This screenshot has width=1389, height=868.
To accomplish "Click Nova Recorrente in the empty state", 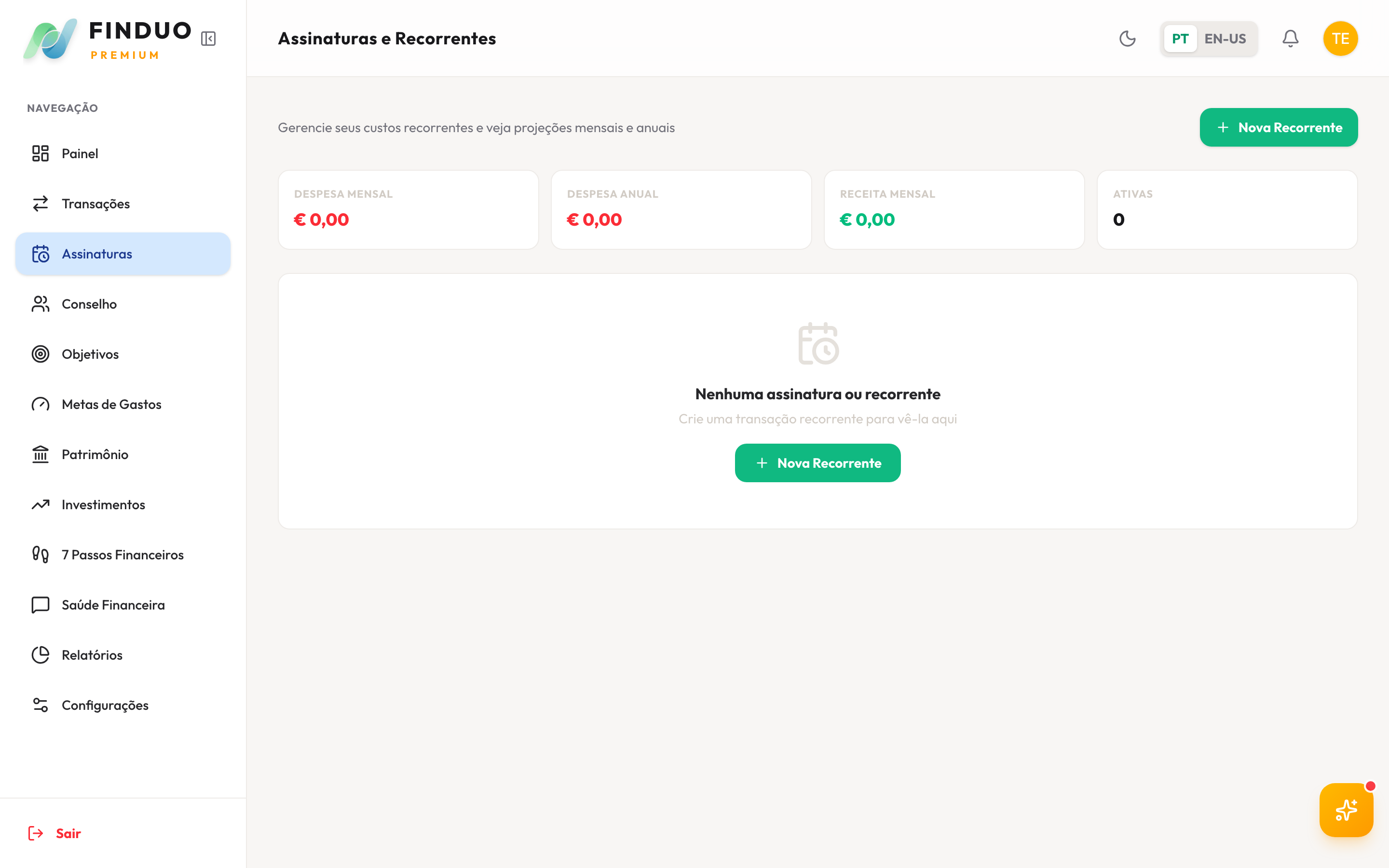I will pos(817,463).
